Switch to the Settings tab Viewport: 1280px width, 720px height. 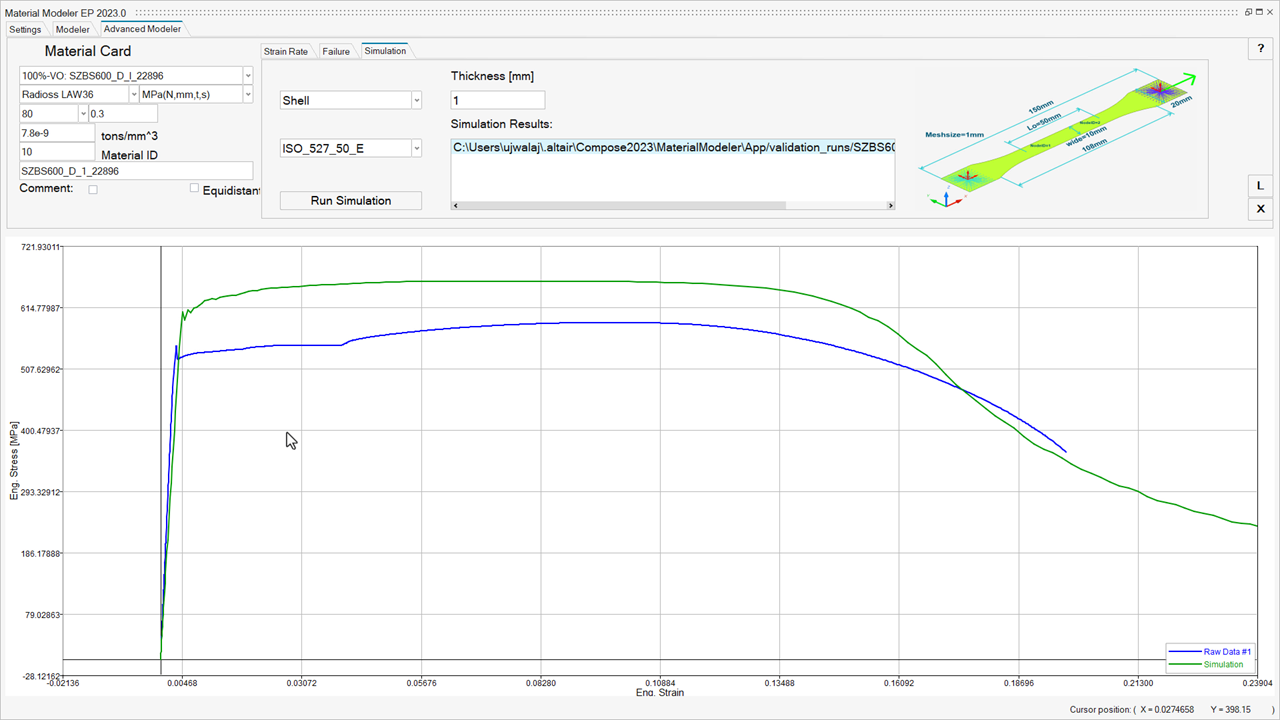coord(26,29)
